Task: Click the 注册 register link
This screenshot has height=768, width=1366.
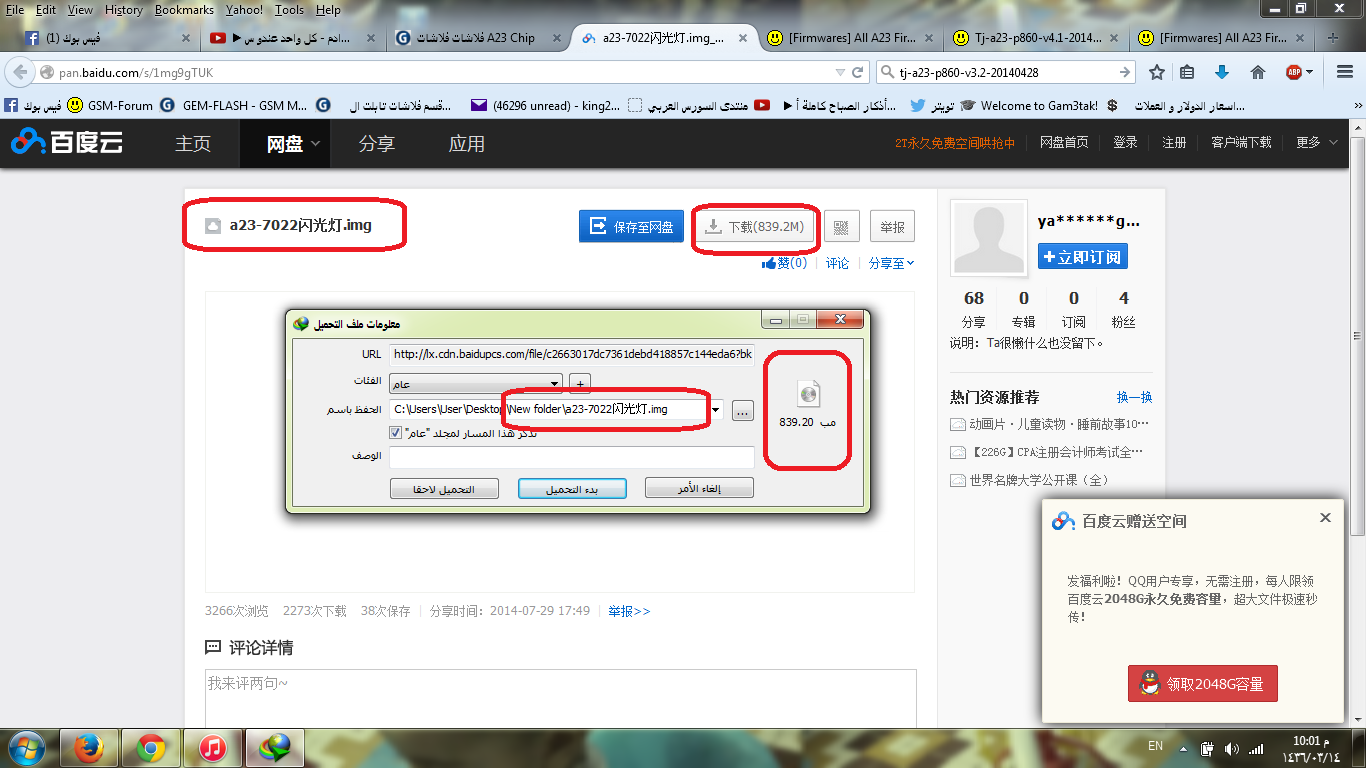Action: 1174,143
